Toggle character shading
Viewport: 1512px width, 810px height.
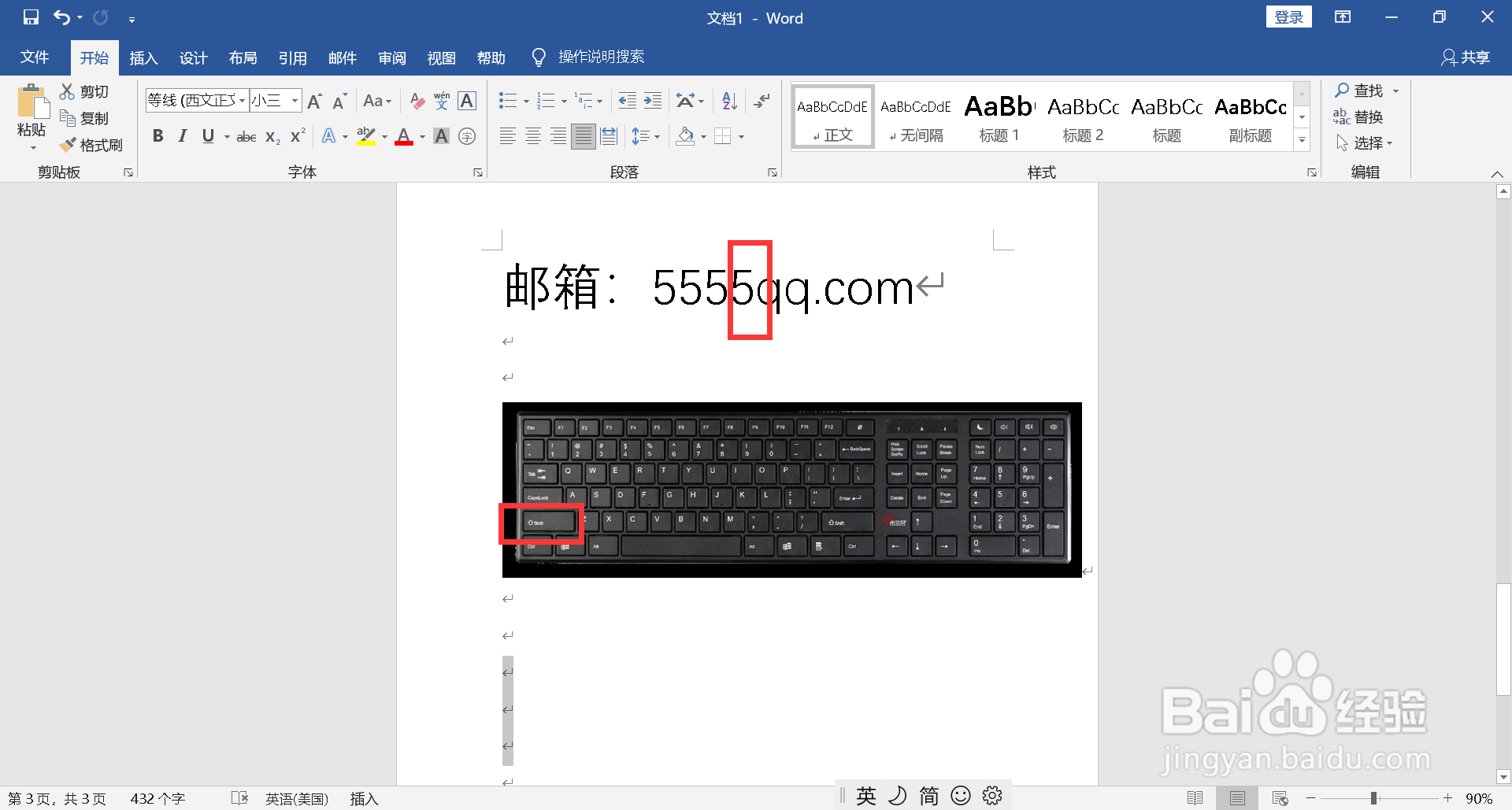pos(442,136)
